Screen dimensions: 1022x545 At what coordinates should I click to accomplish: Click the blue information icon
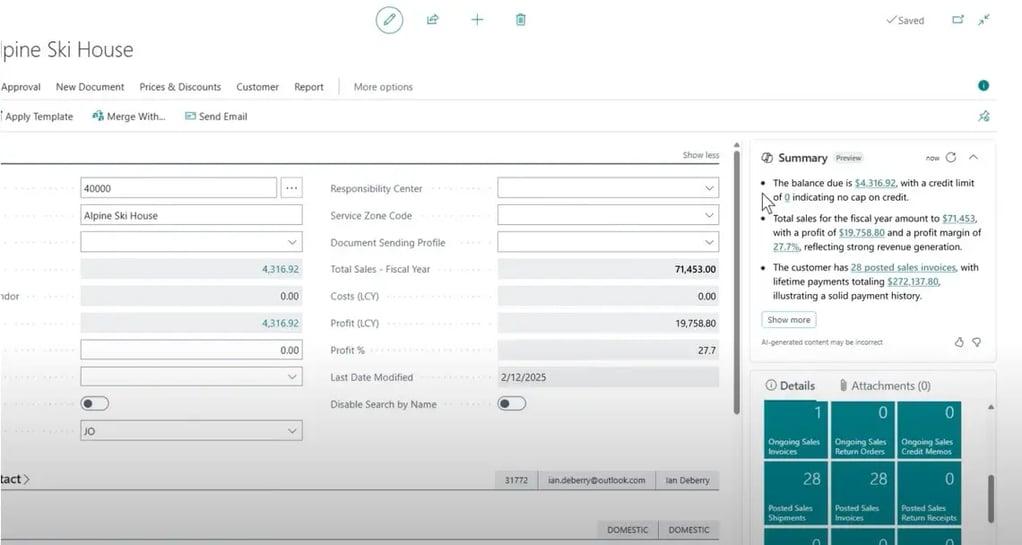[984, 85]
